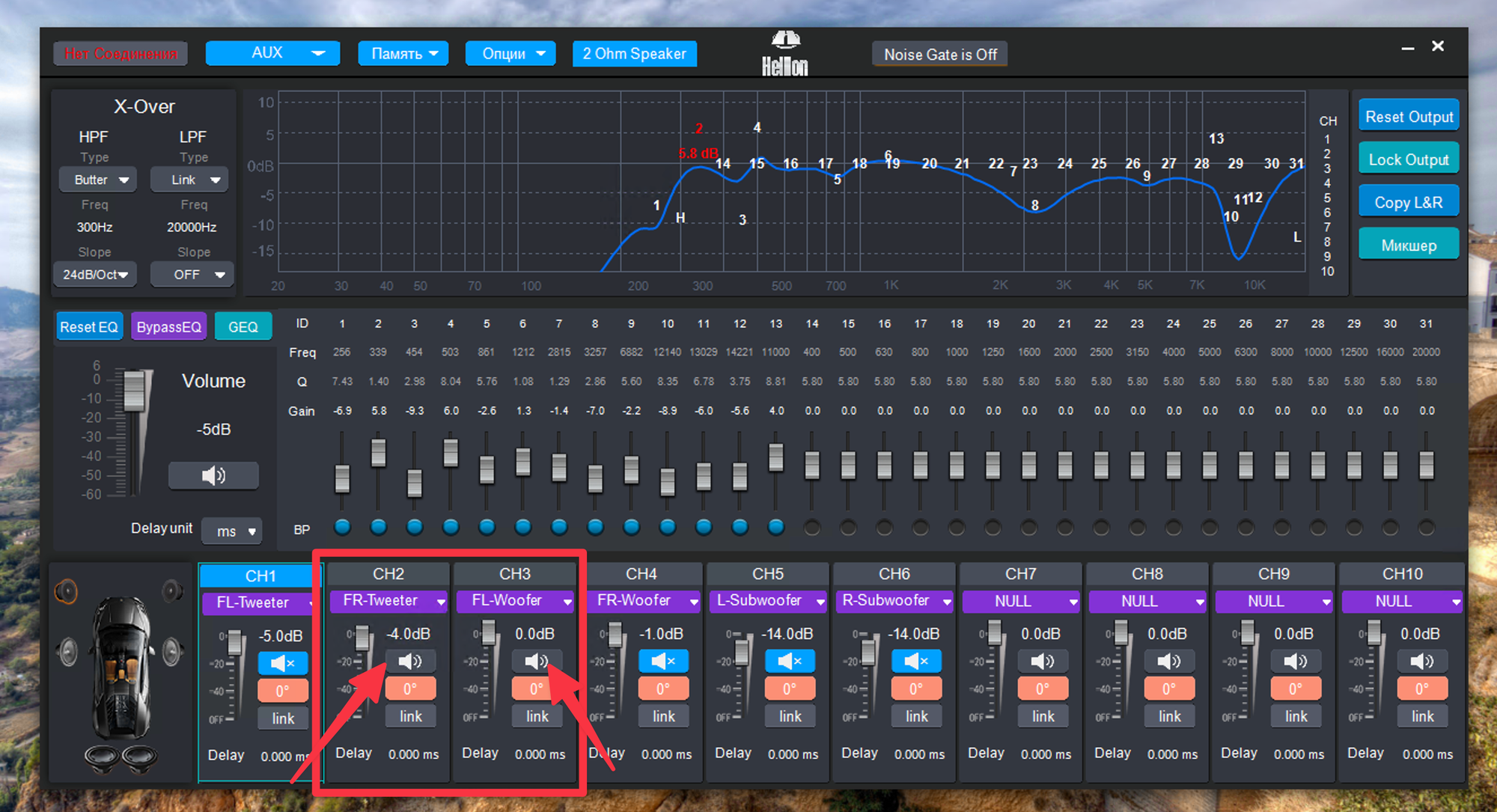Open the Память menu
Screen dimensions: 1497x812
[403, 53]
